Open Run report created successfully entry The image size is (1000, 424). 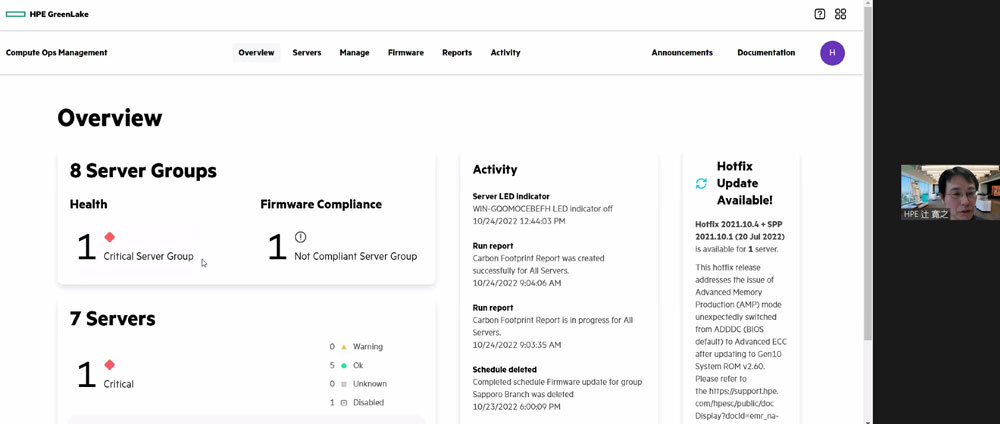[538, 265]
